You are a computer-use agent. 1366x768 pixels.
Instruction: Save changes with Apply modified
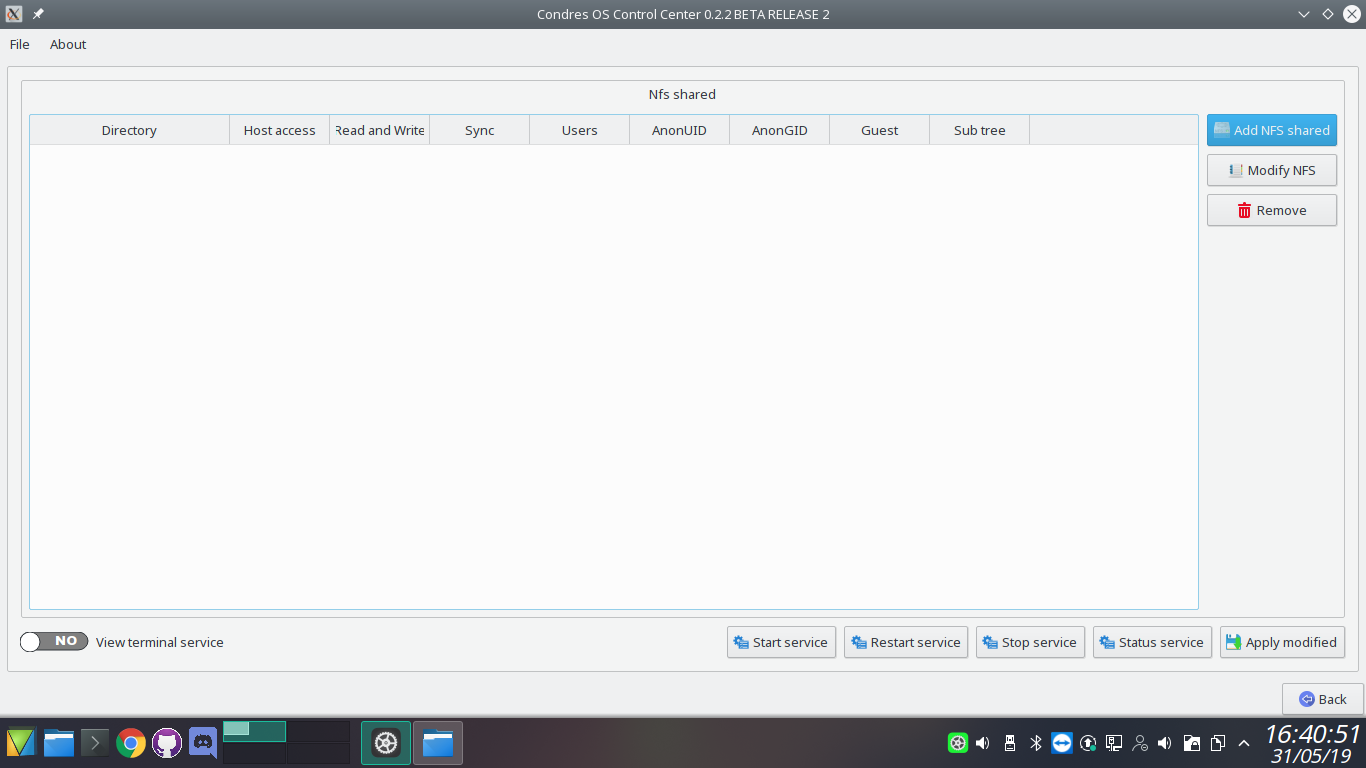(x=1281, y=642)
